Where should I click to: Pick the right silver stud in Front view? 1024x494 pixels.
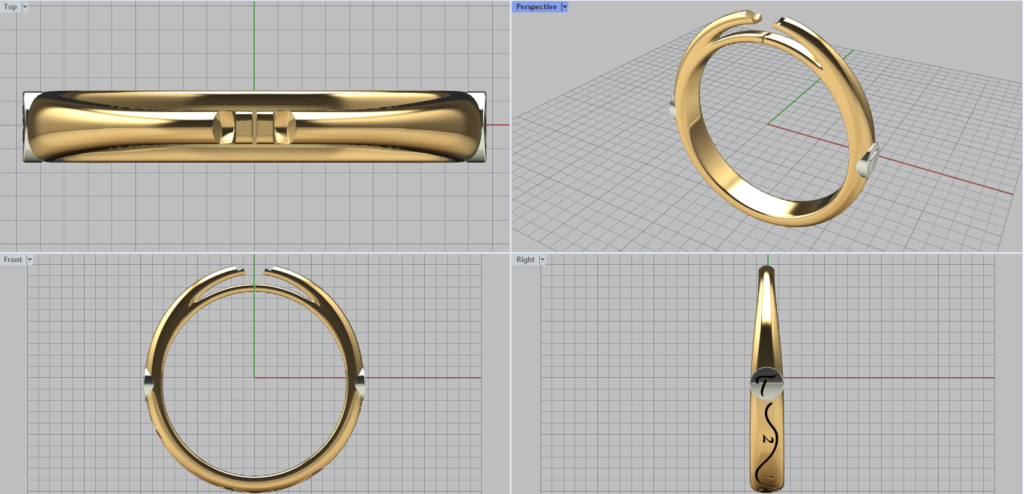click(x=361, y=380)
